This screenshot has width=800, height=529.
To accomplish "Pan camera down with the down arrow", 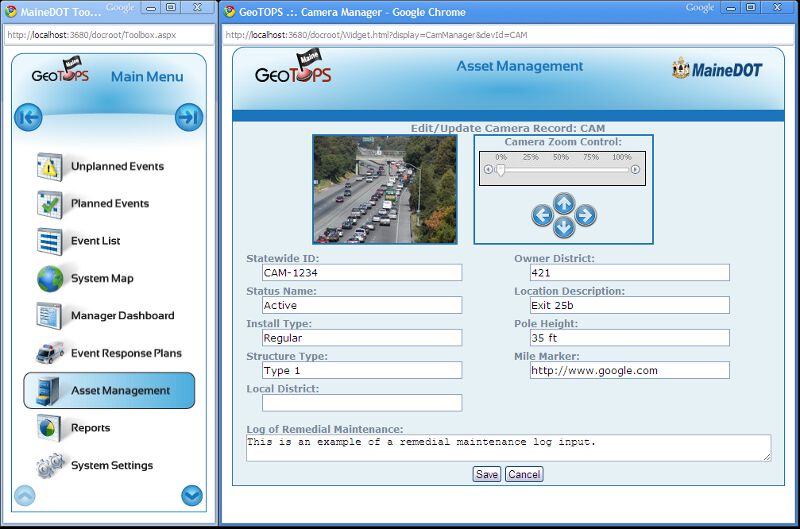I will [x=564, y=226].
